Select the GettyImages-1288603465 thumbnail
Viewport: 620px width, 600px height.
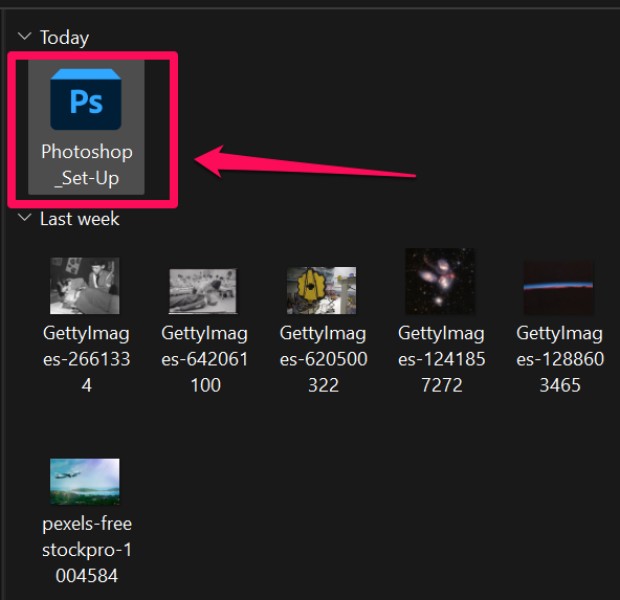(x=559, y=287)
